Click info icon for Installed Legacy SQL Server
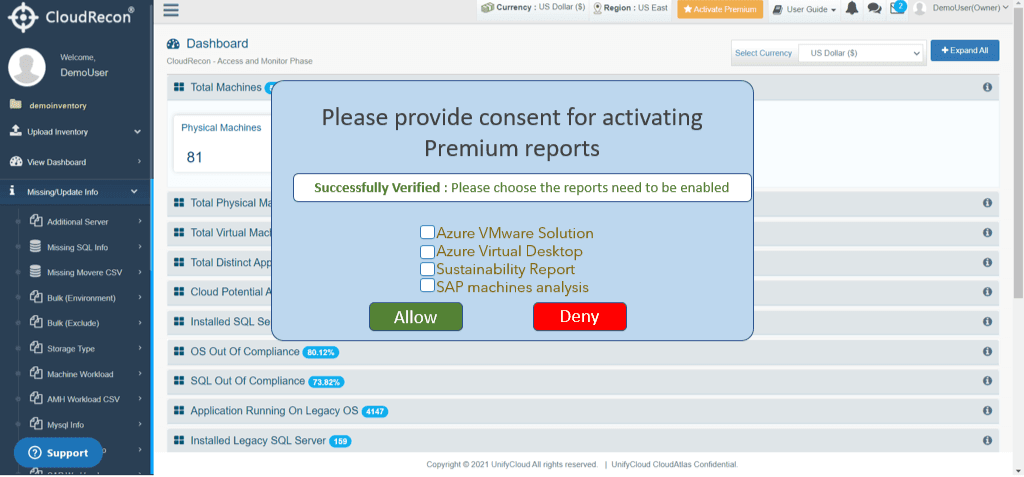Screen dimensions: 1024x477 [987, 440]
